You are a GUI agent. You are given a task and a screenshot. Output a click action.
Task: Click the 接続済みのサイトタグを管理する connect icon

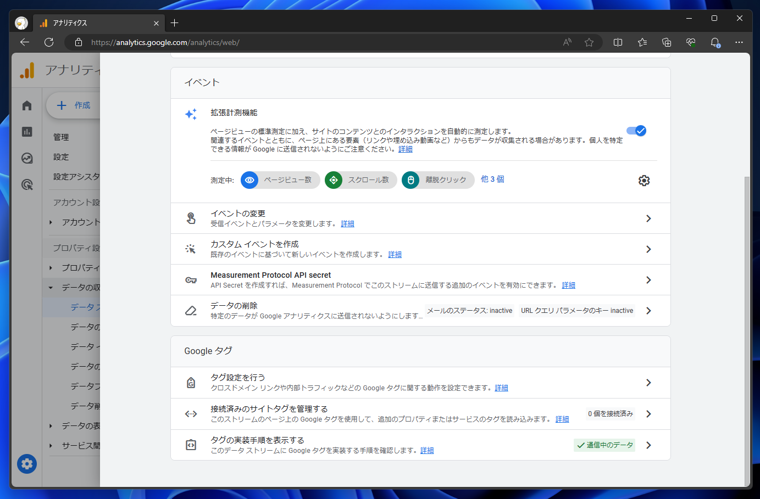(191, 414)
